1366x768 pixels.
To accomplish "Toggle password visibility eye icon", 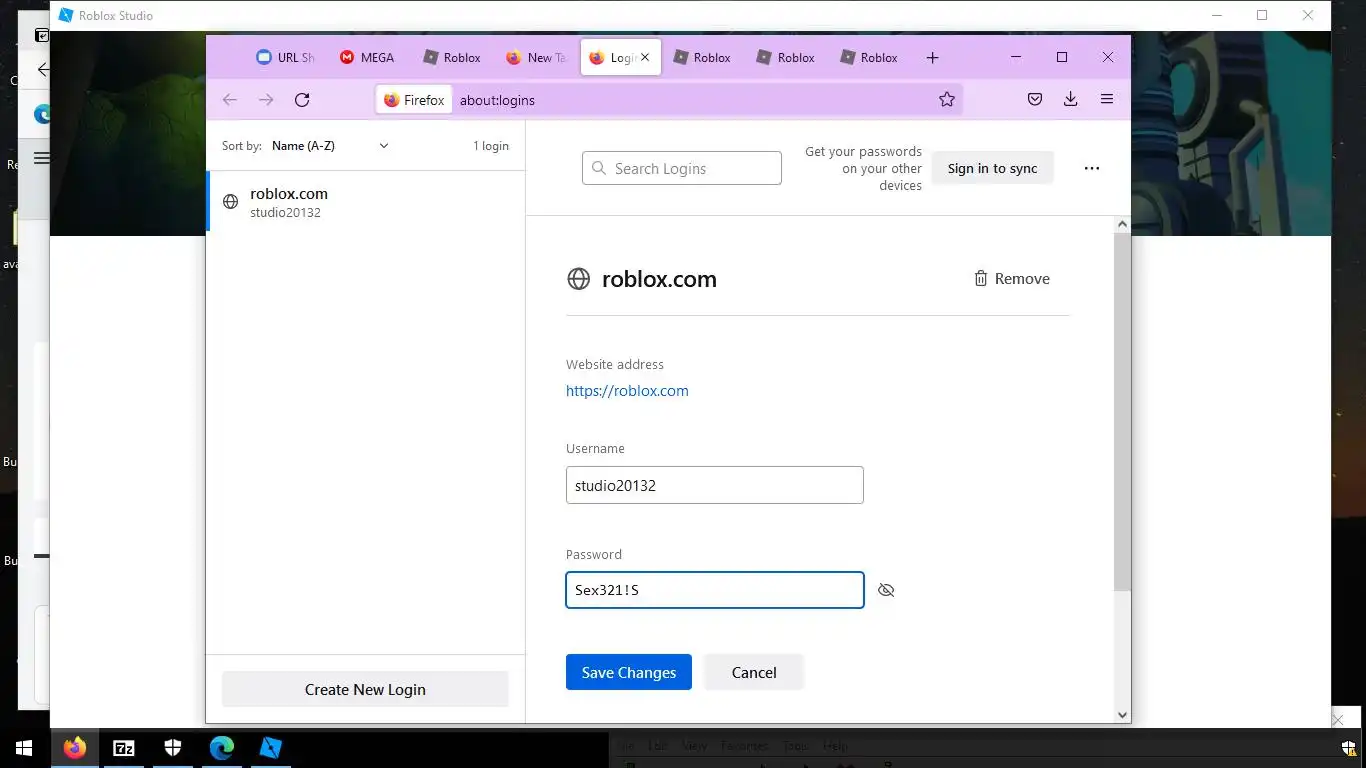I will click(x=886, y=590).
